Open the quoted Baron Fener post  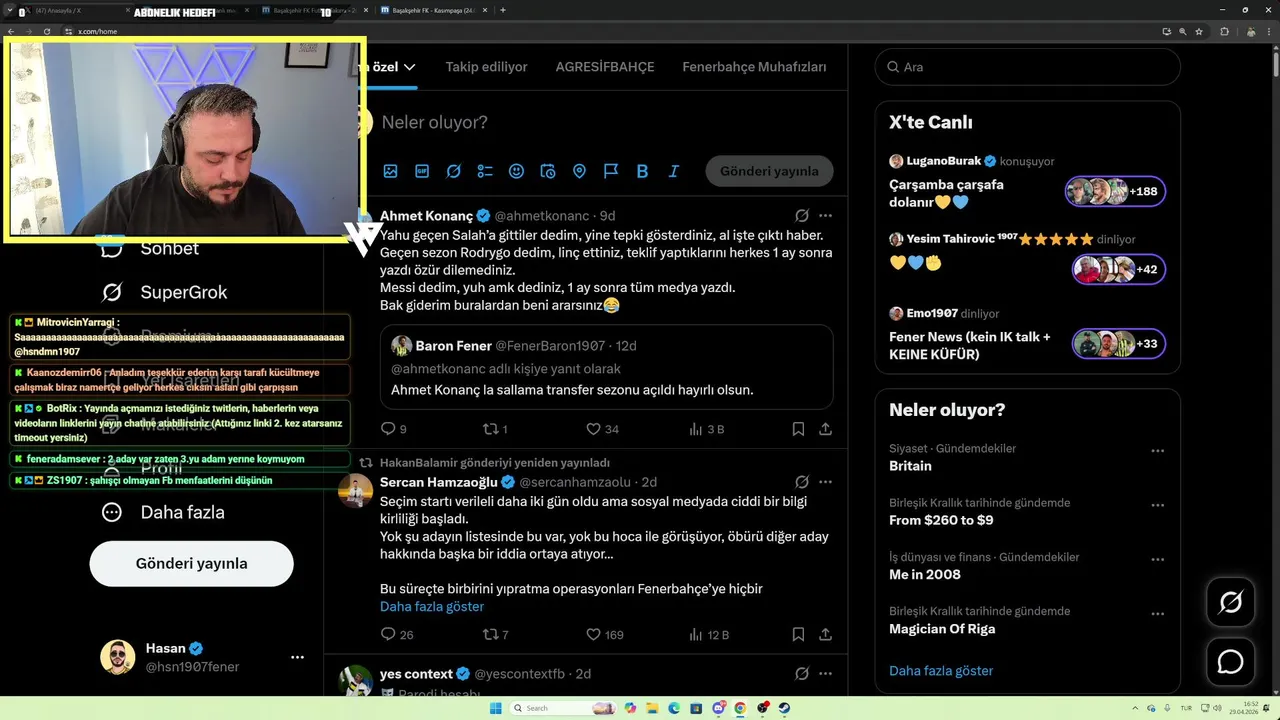[606, 367]
